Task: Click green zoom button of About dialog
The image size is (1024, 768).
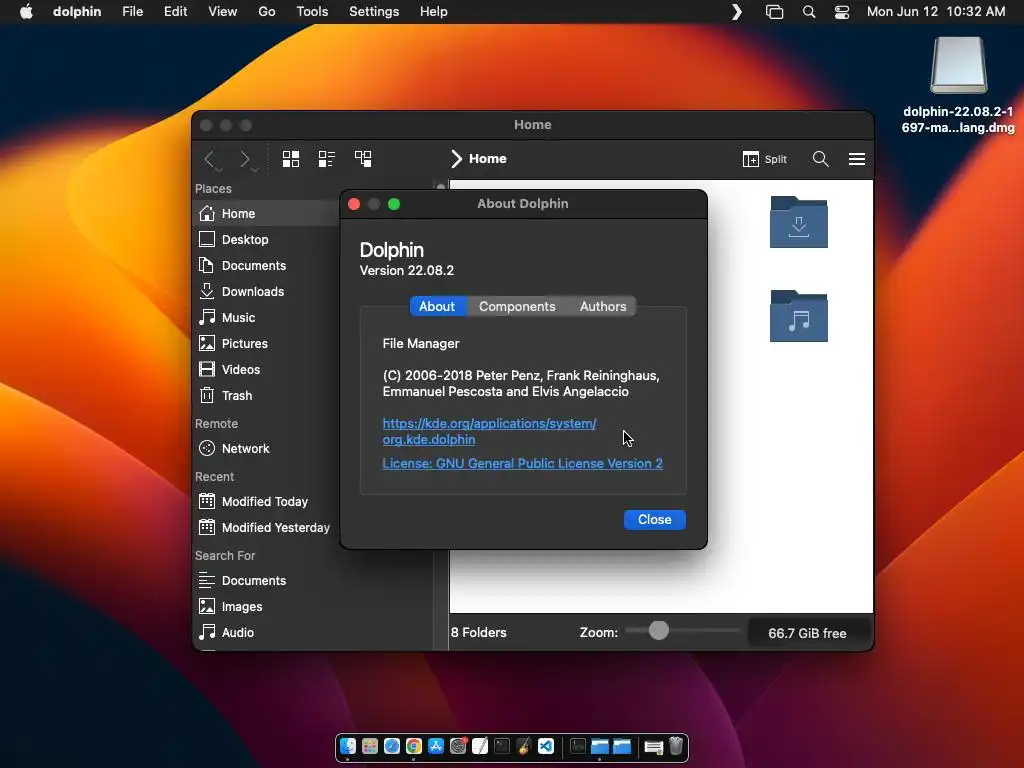Action: (x=394, y=204)
